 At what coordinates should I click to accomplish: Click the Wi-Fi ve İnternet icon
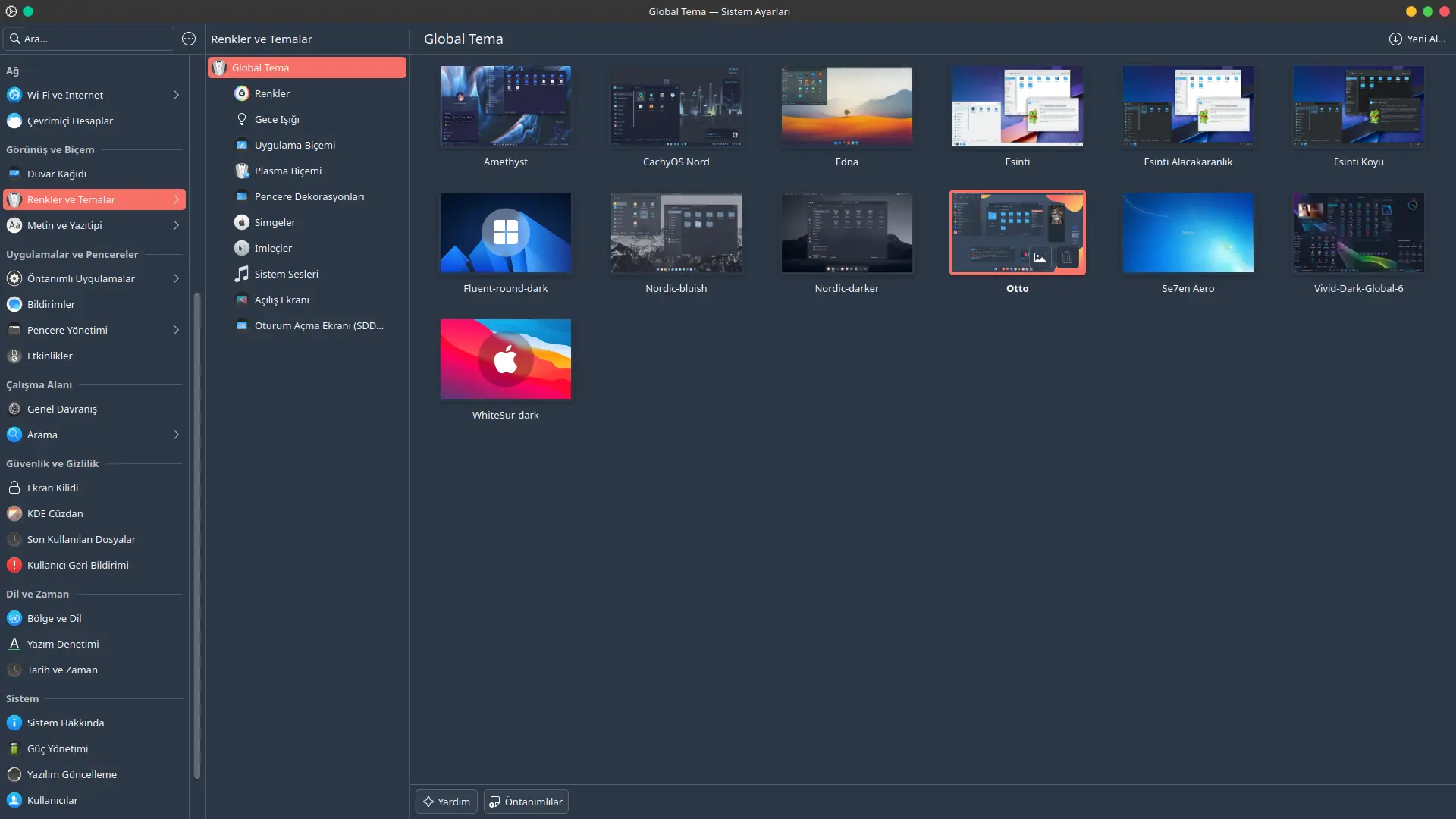tap(14, 95)
